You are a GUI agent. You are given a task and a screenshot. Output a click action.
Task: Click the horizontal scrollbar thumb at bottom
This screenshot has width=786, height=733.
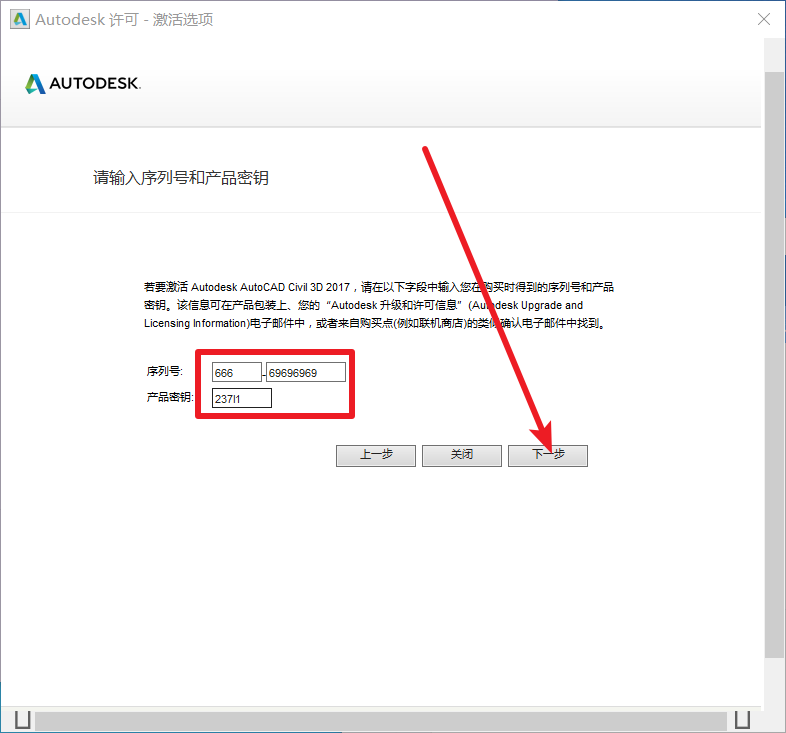click(x=381, y=721)
